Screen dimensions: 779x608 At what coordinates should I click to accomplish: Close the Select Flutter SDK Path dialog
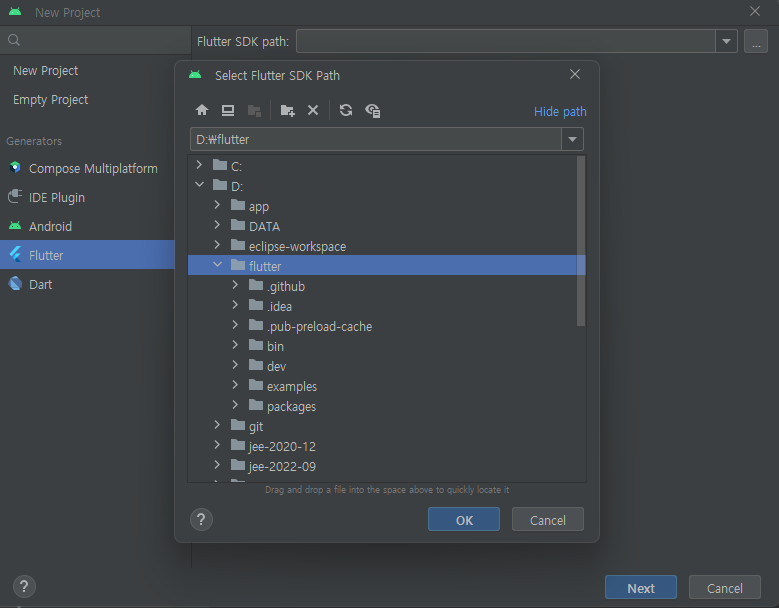point(575,75)
